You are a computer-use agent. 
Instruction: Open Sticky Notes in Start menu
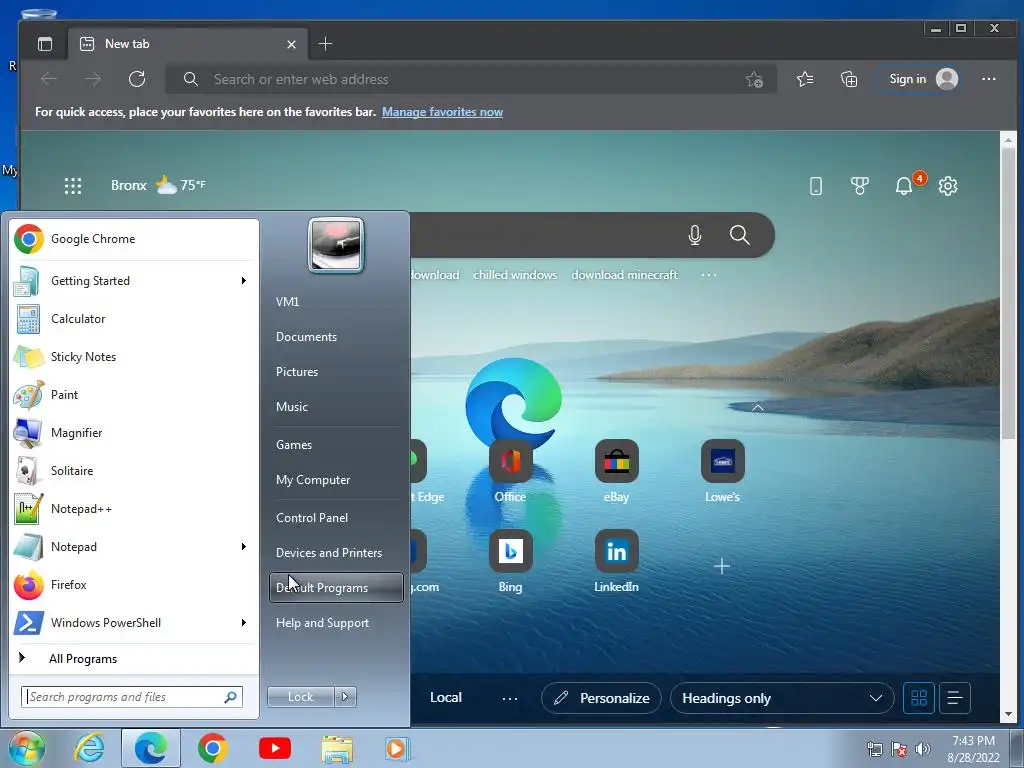click(134, 357)
